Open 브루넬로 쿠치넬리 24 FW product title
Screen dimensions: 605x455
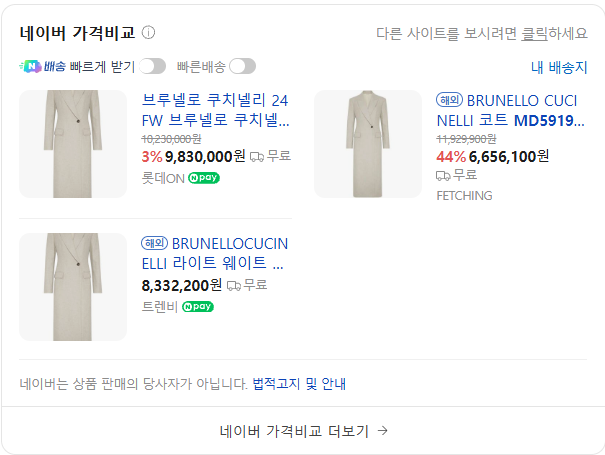215,110
